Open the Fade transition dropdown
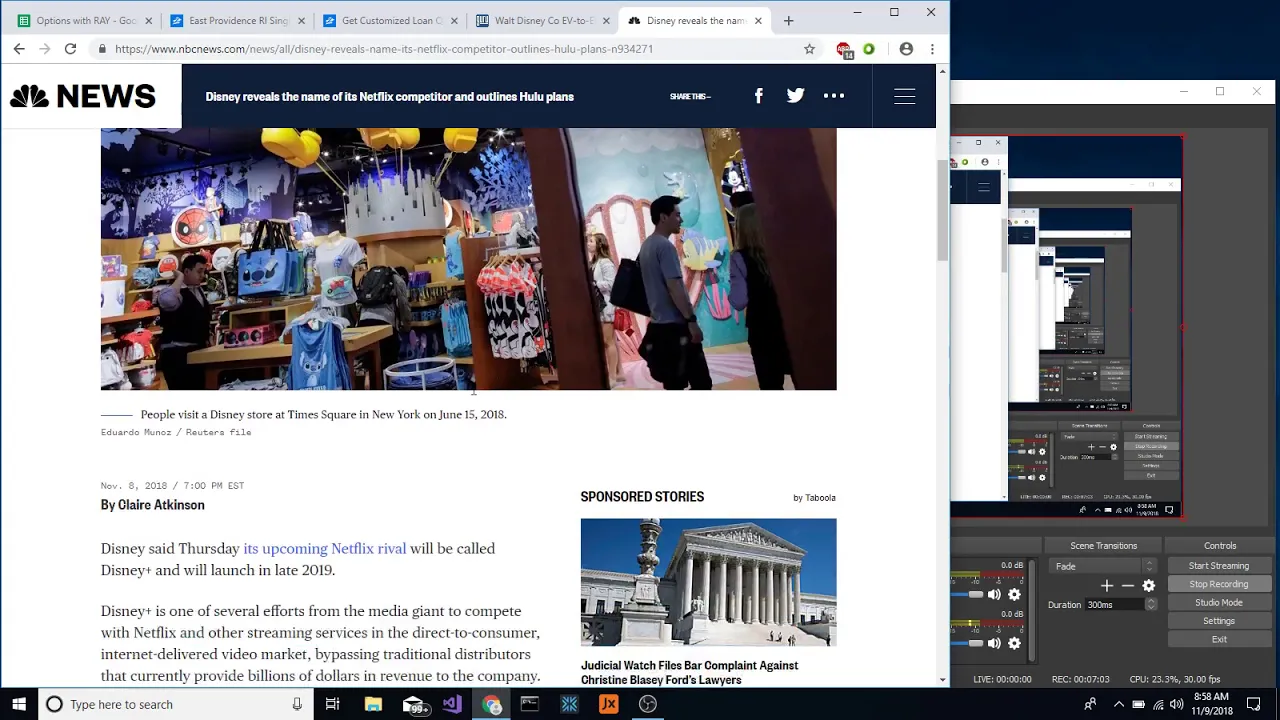 [x=1106, y=566]
